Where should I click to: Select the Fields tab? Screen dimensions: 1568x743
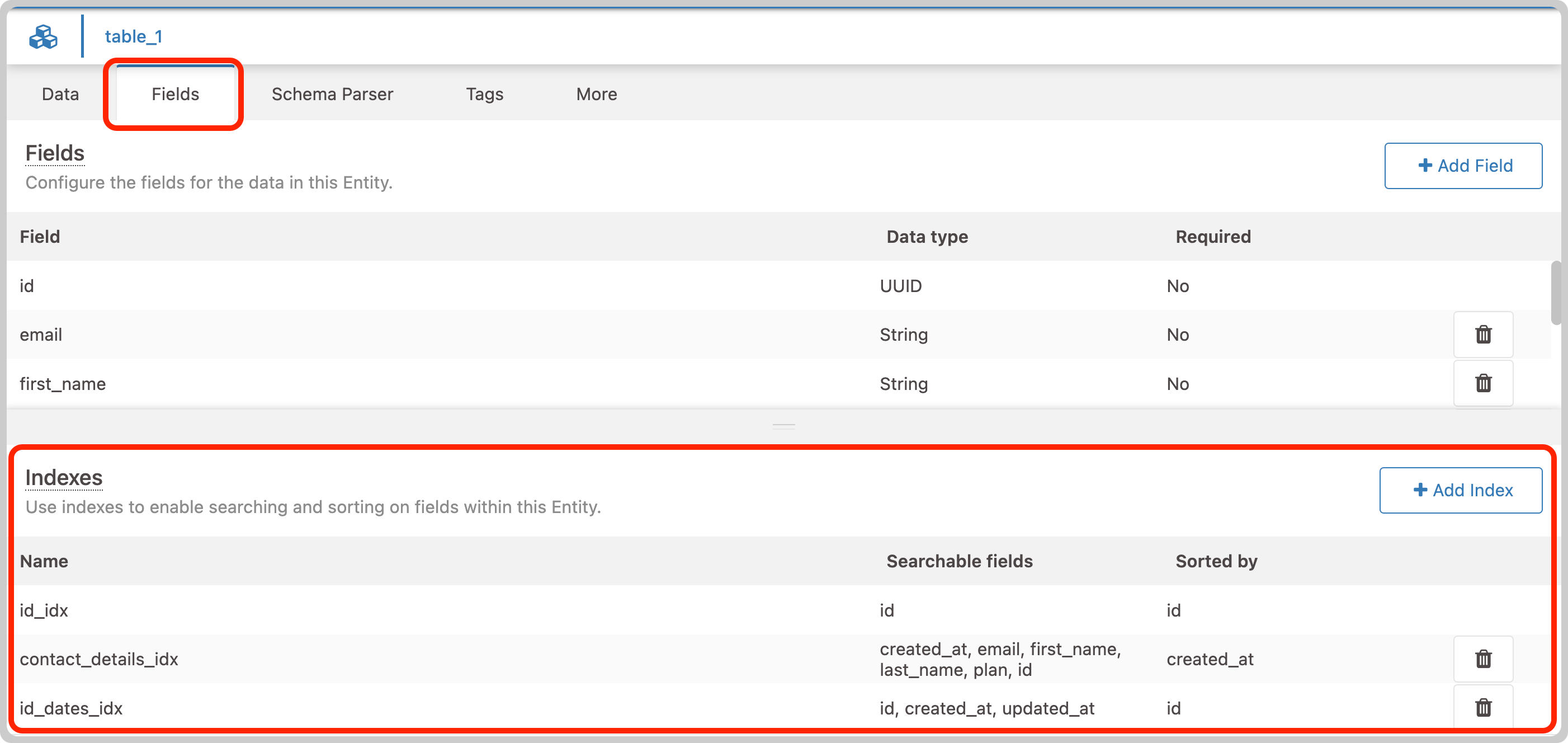point(175,94)
